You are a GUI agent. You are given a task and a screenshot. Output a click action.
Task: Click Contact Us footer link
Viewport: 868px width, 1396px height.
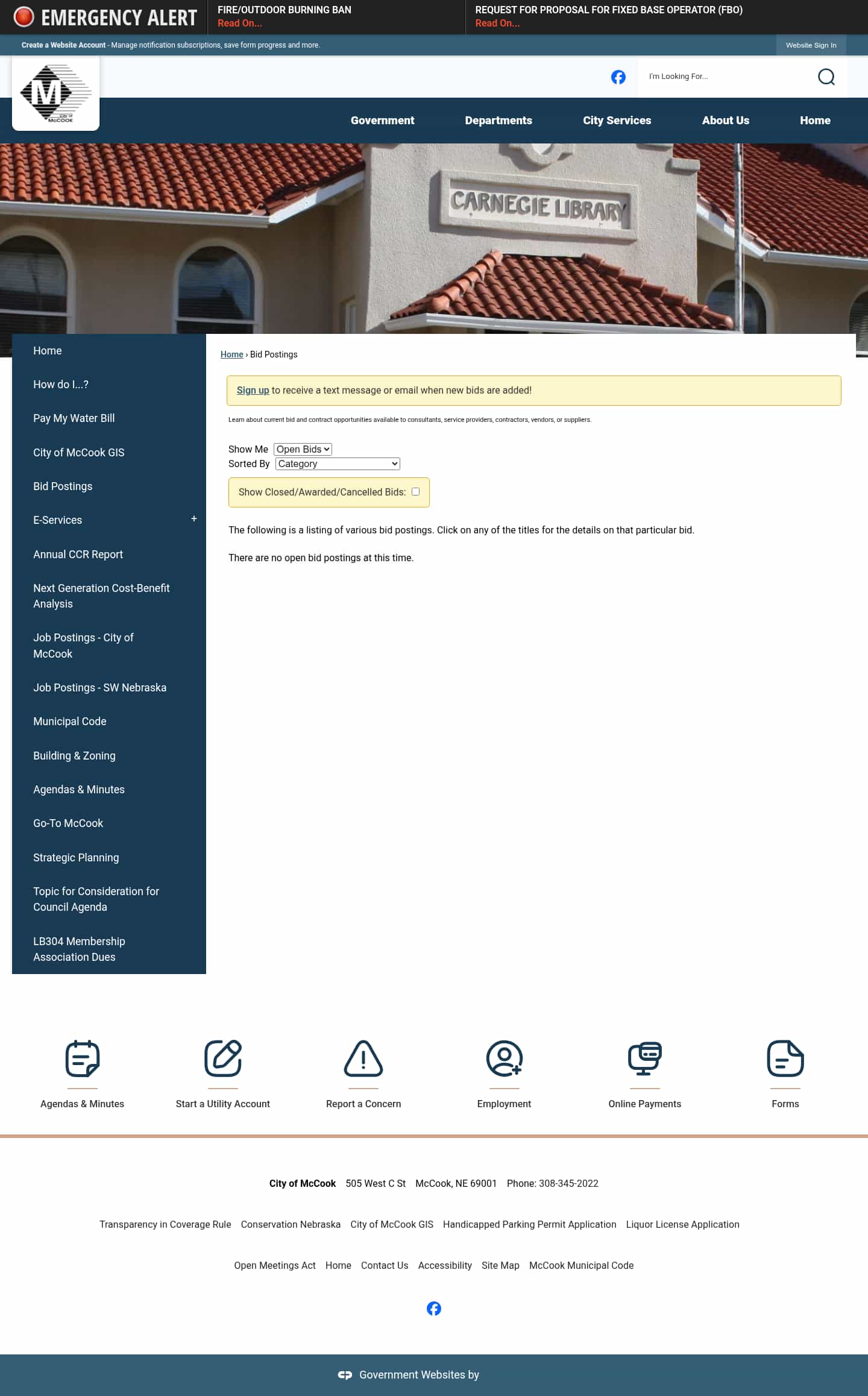(x=385, y=1265)
